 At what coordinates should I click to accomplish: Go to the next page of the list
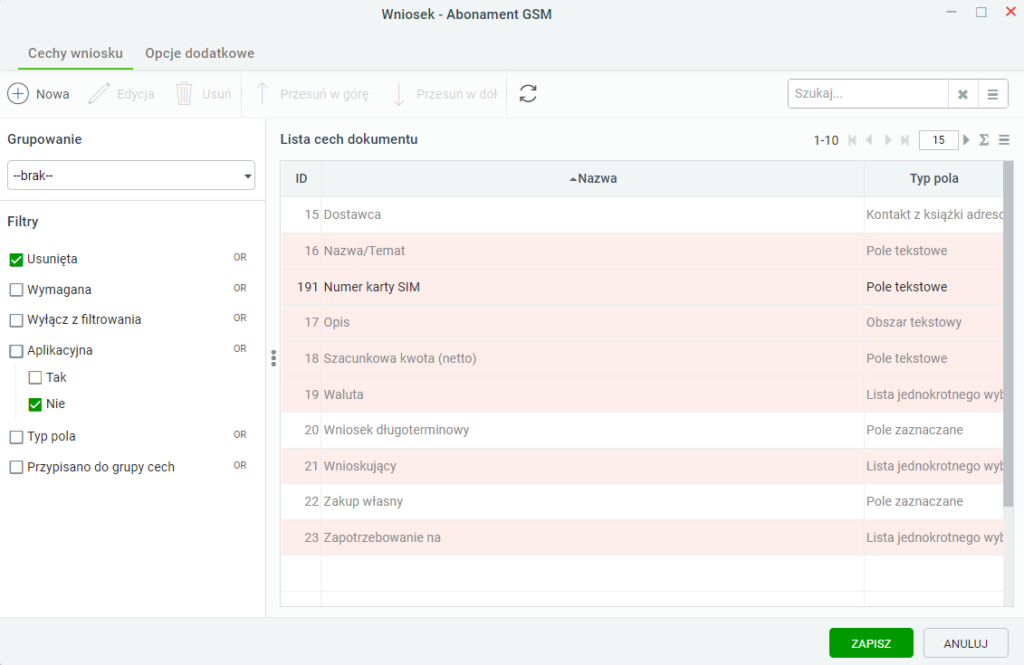click(888, 140)
